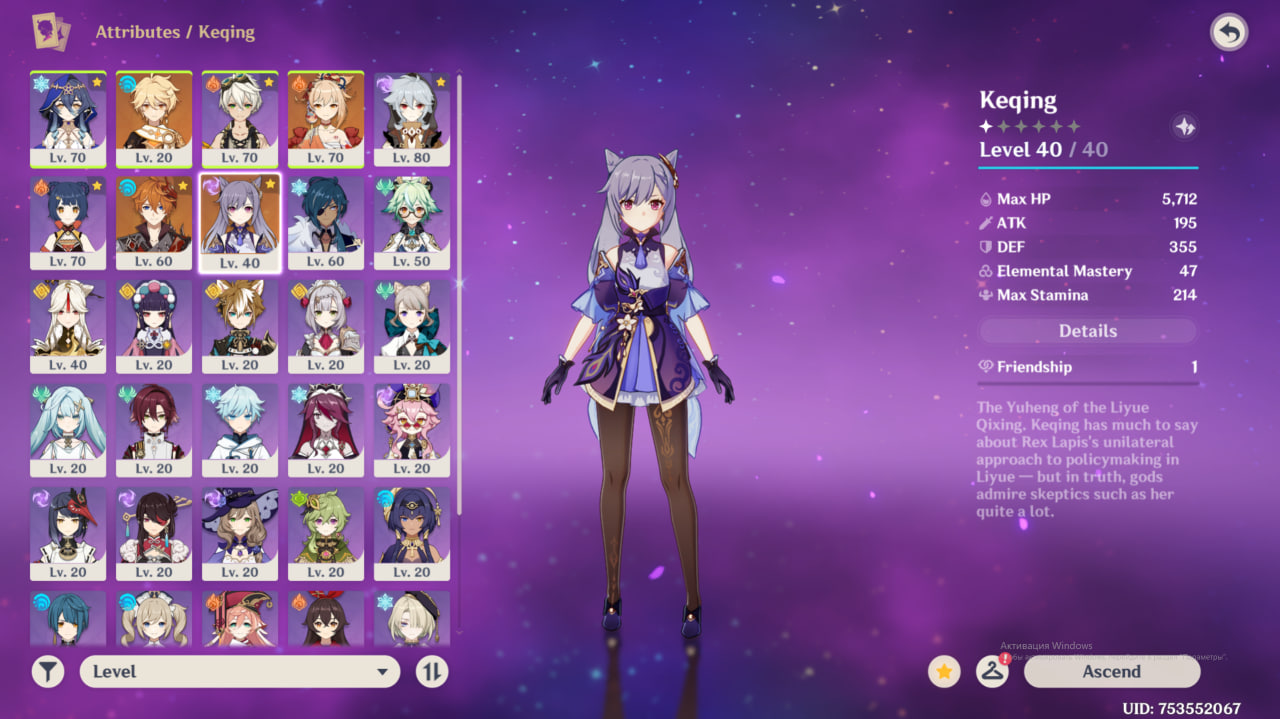Toggle the gold star favorite button
This screenshot has height=719, width=1280.
[944, 671]
